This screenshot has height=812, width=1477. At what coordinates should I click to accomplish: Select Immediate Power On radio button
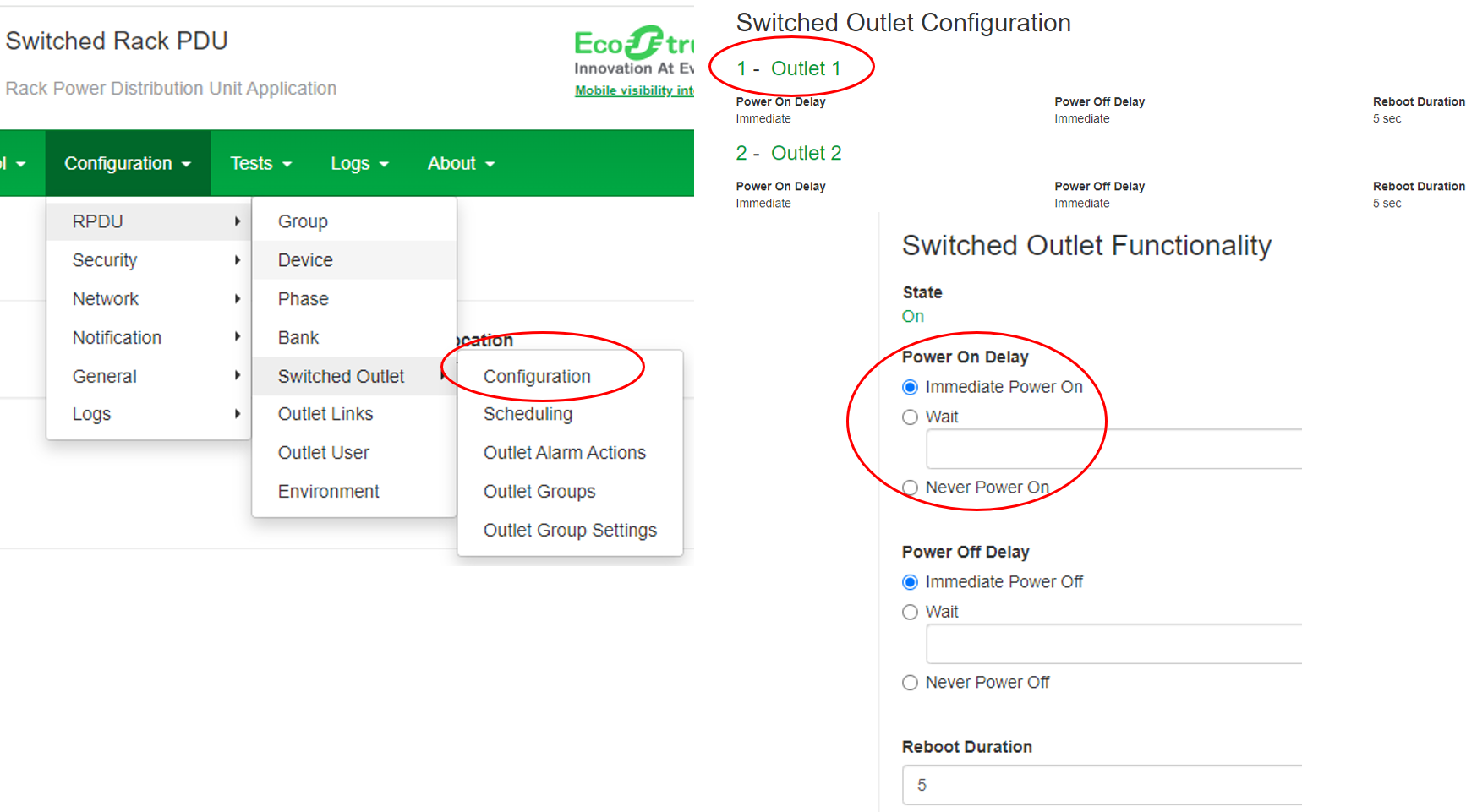(x=910, y=387)
